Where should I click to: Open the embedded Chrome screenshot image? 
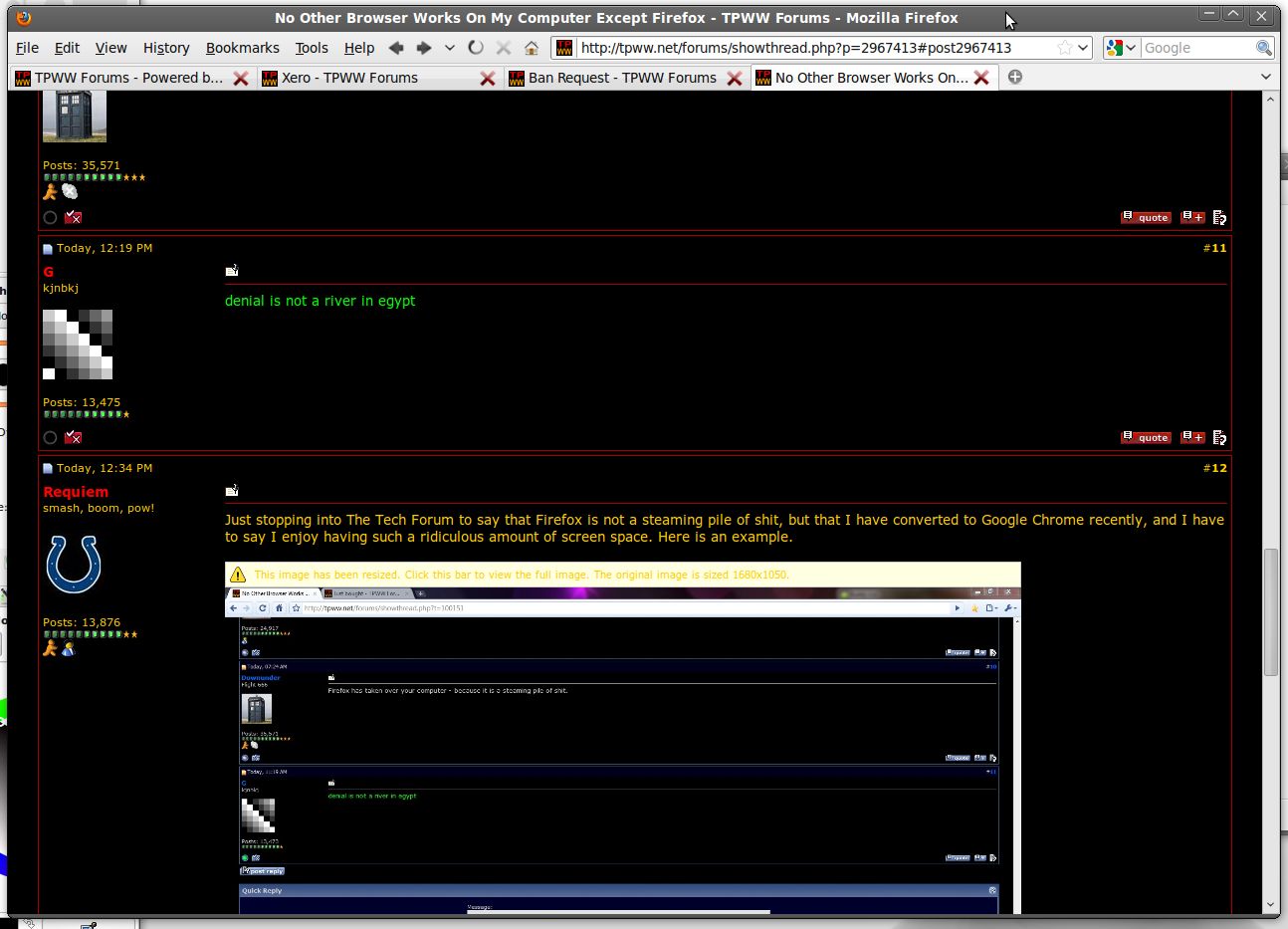[623, 750]
